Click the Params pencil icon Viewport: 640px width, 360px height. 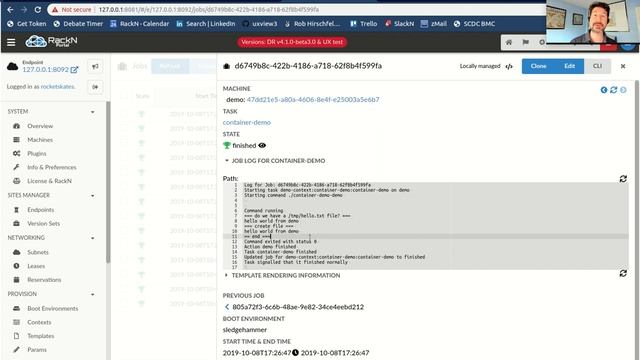(x=16, y=350)
